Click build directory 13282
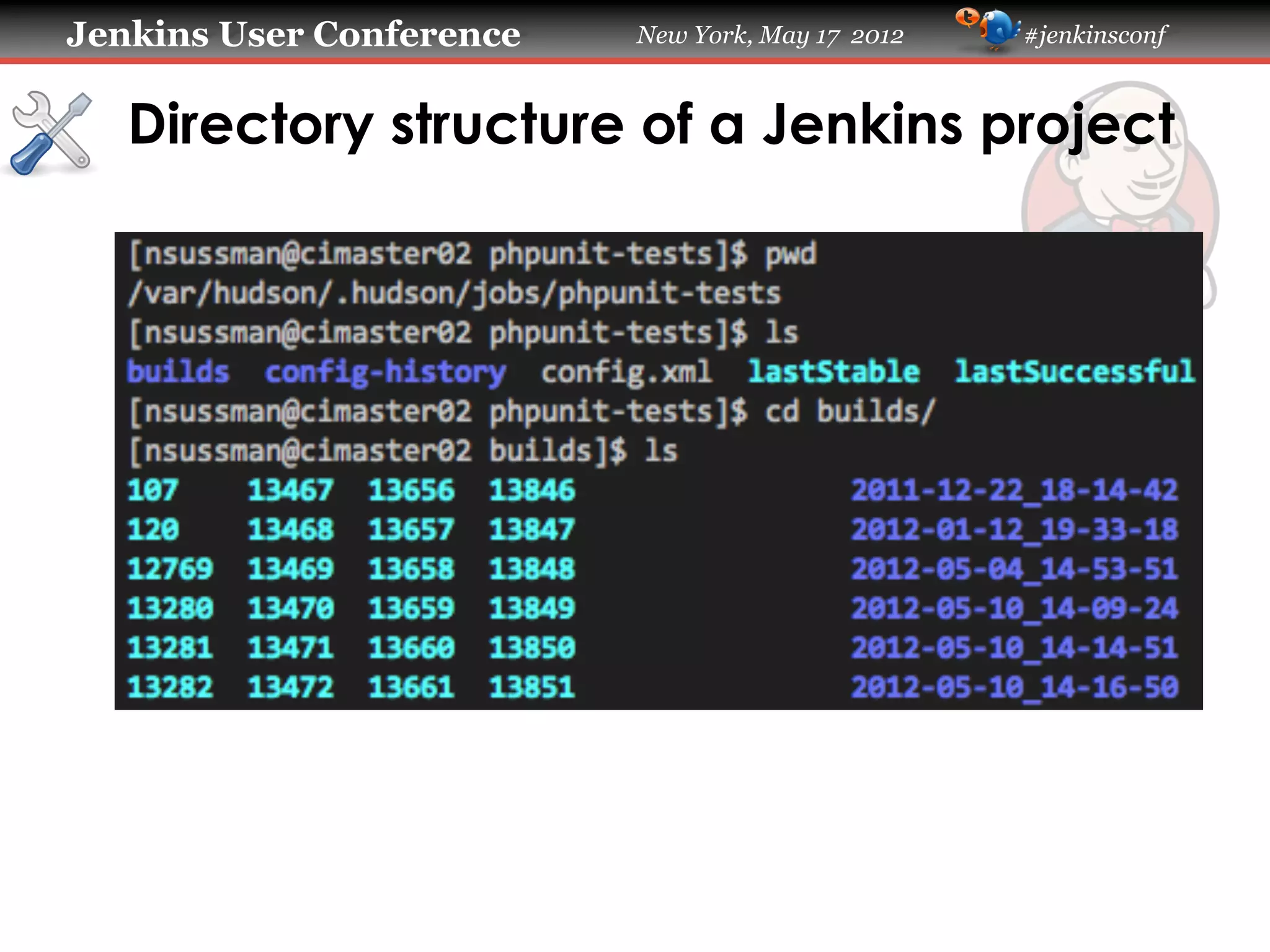This screenshot has height=952, width=1270. tap(170, 687)
